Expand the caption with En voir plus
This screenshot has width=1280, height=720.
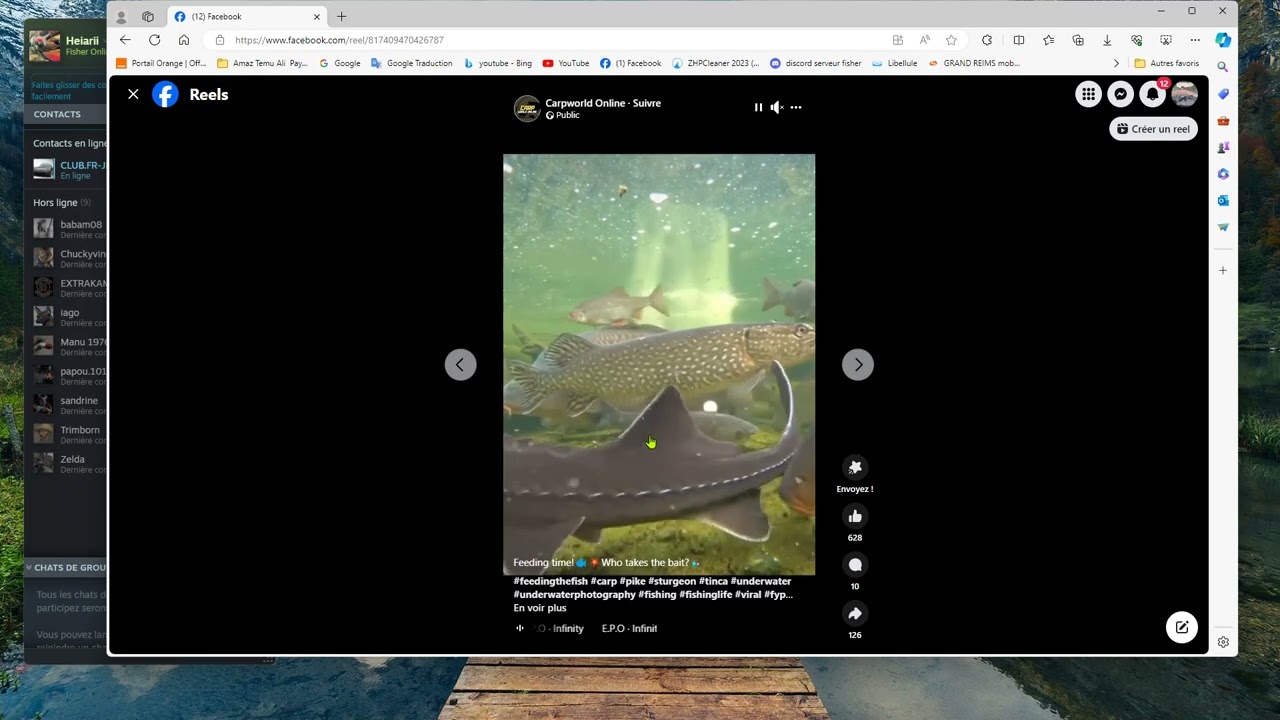pyautogui.click(x=540, y=608)
